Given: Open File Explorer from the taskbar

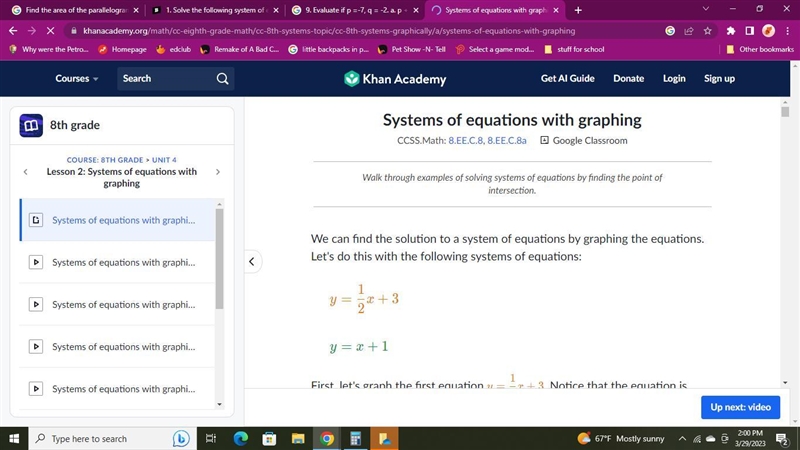Looking at the screenshot, I should [x=298, y=438].
